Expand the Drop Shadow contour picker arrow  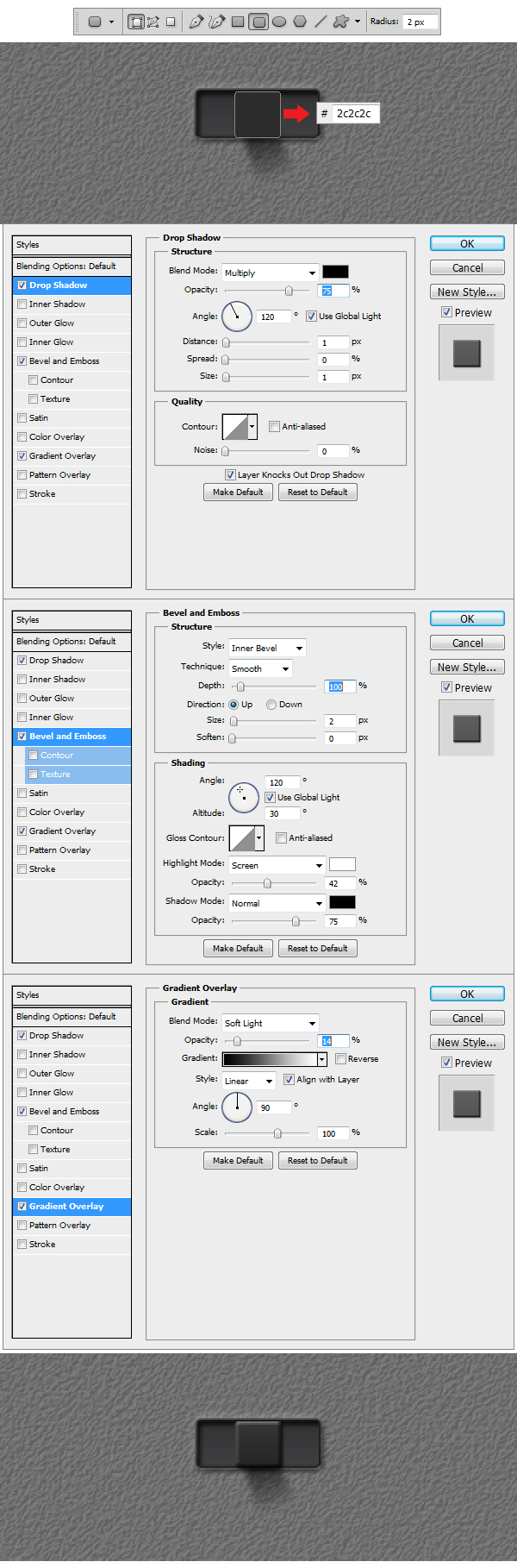point(252,426)
